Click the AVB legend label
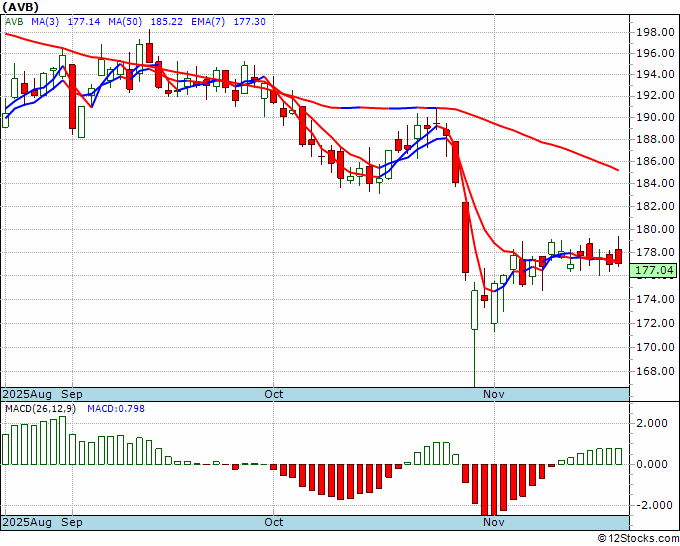This screenshot has height=546, width=680. click(x=14, y=22)
